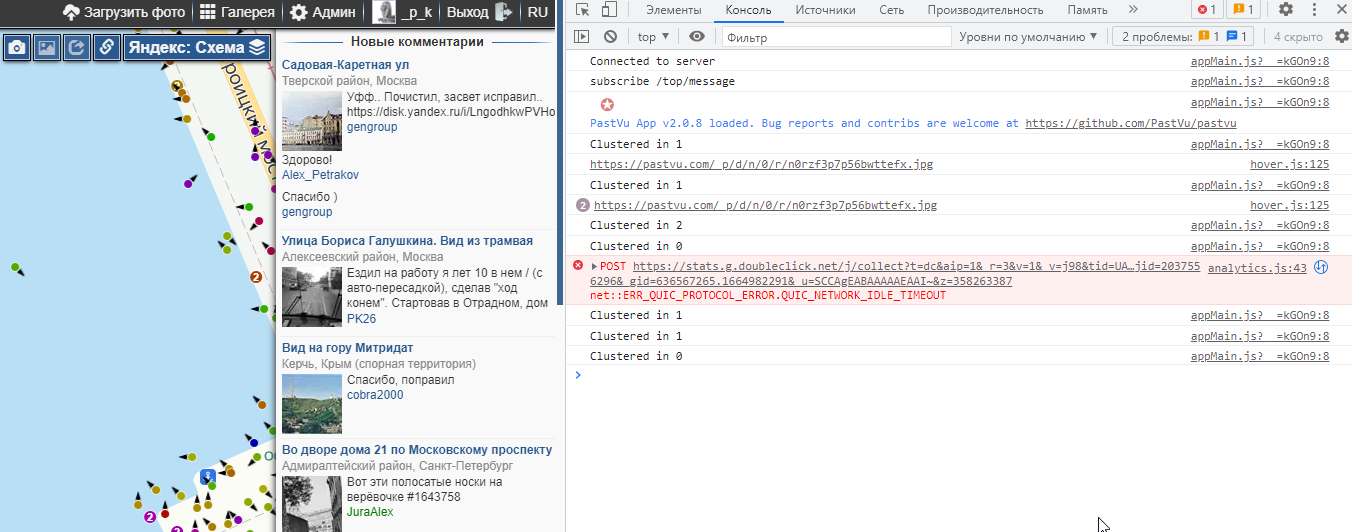Activate DevTools element inspector arrow icon
The height and width of the screenshot is (532, 1352).
pyautogui.click(x=583, y=10)
